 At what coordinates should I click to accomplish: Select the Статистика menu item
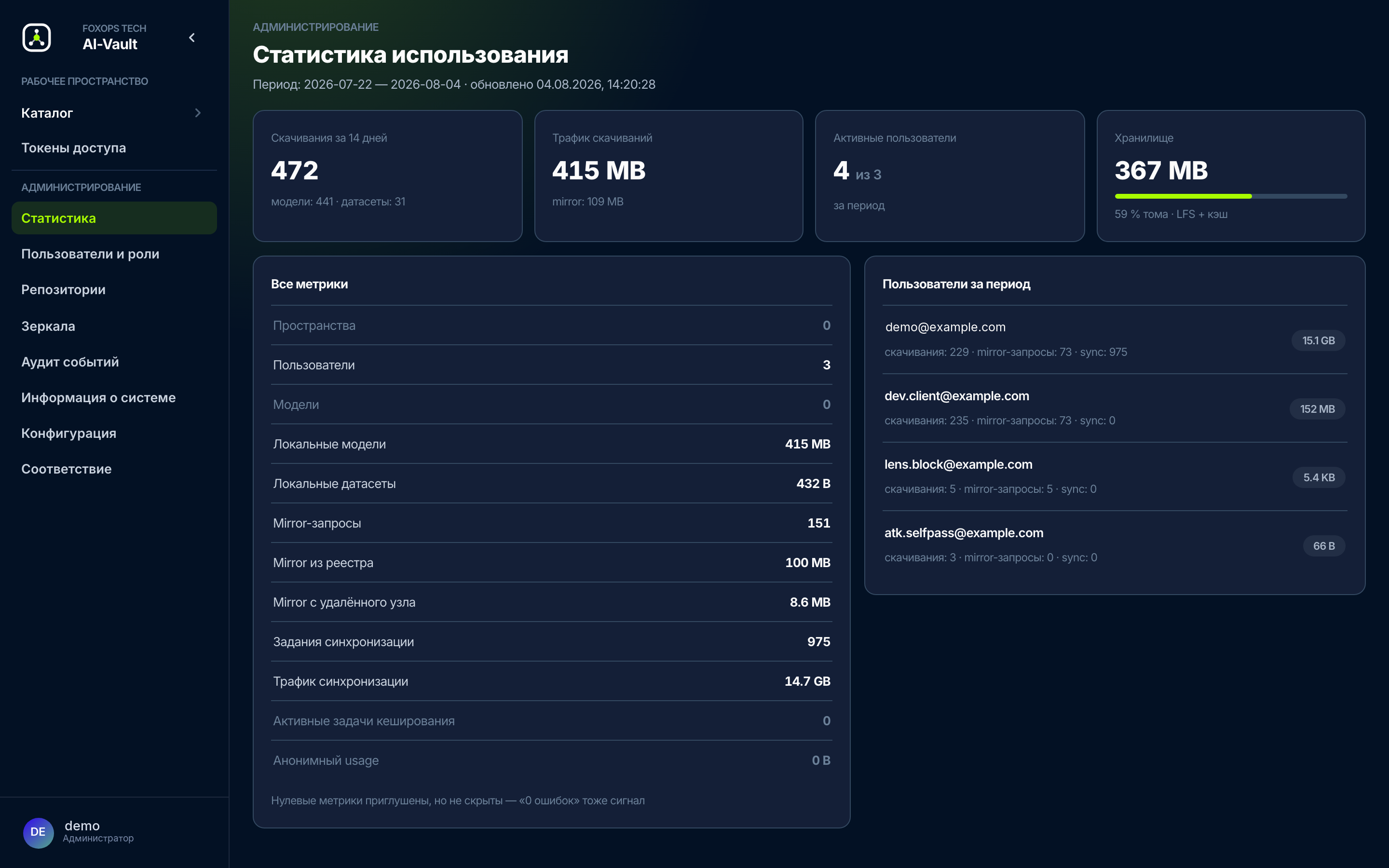[114, 218]
